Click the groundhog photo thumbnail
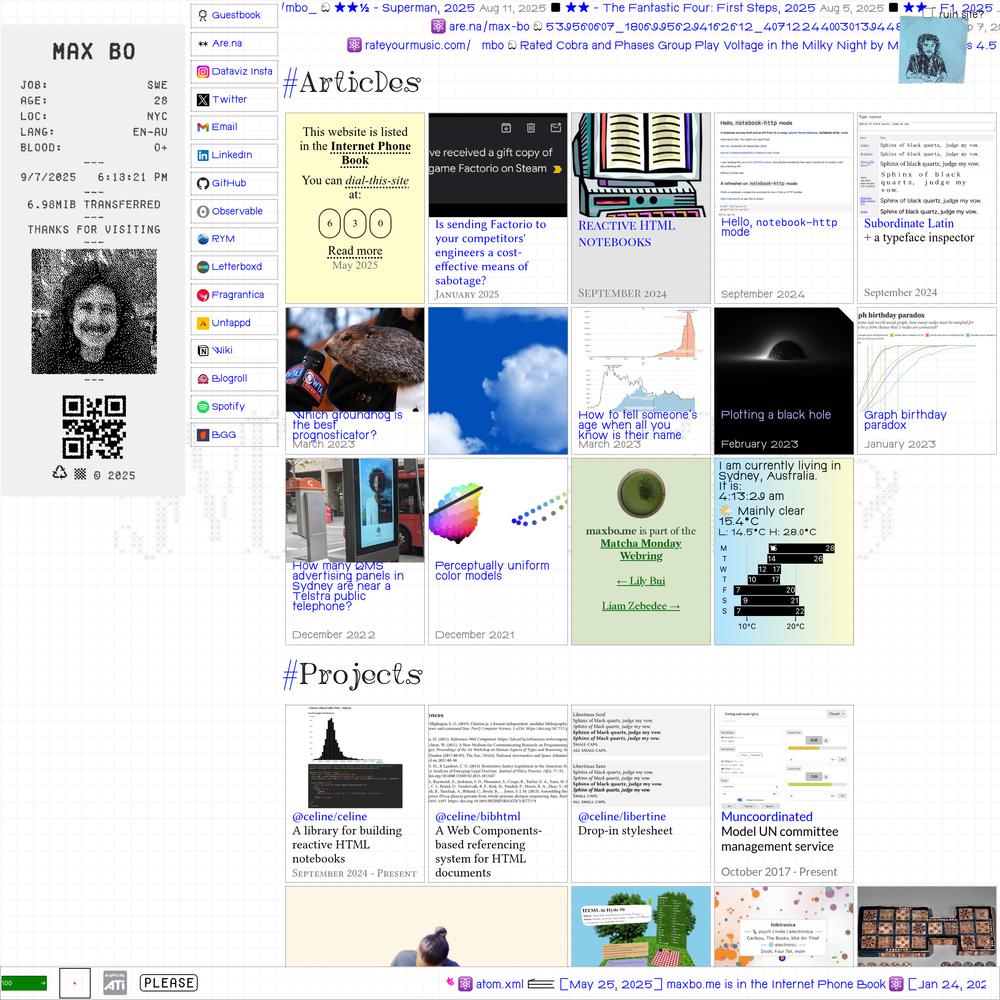This screenshot has width=1000, height=1000. click(x=355, y=359)
